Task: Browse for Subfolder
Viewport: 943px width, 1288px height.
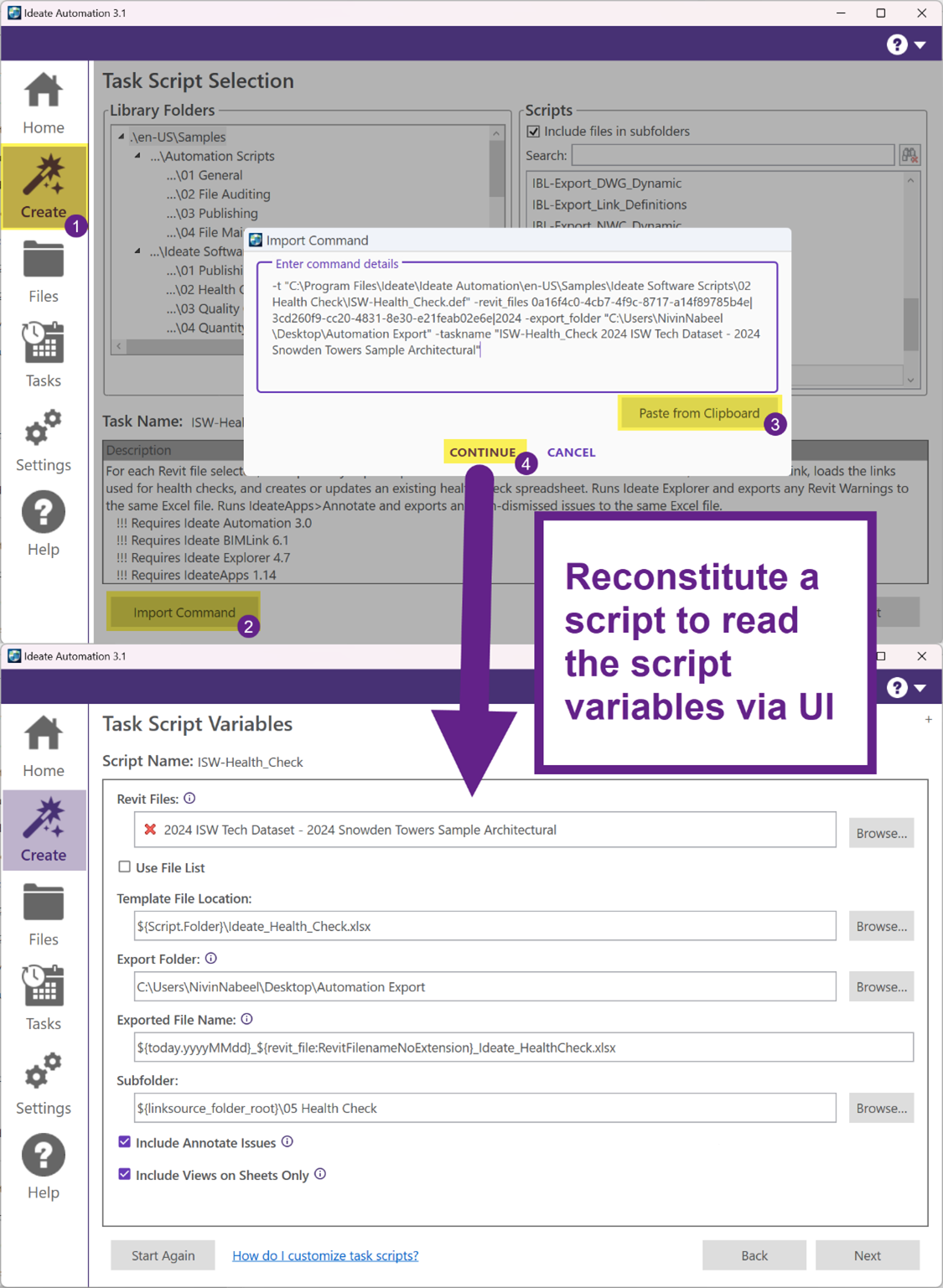Action: [x=881, y=1108]
